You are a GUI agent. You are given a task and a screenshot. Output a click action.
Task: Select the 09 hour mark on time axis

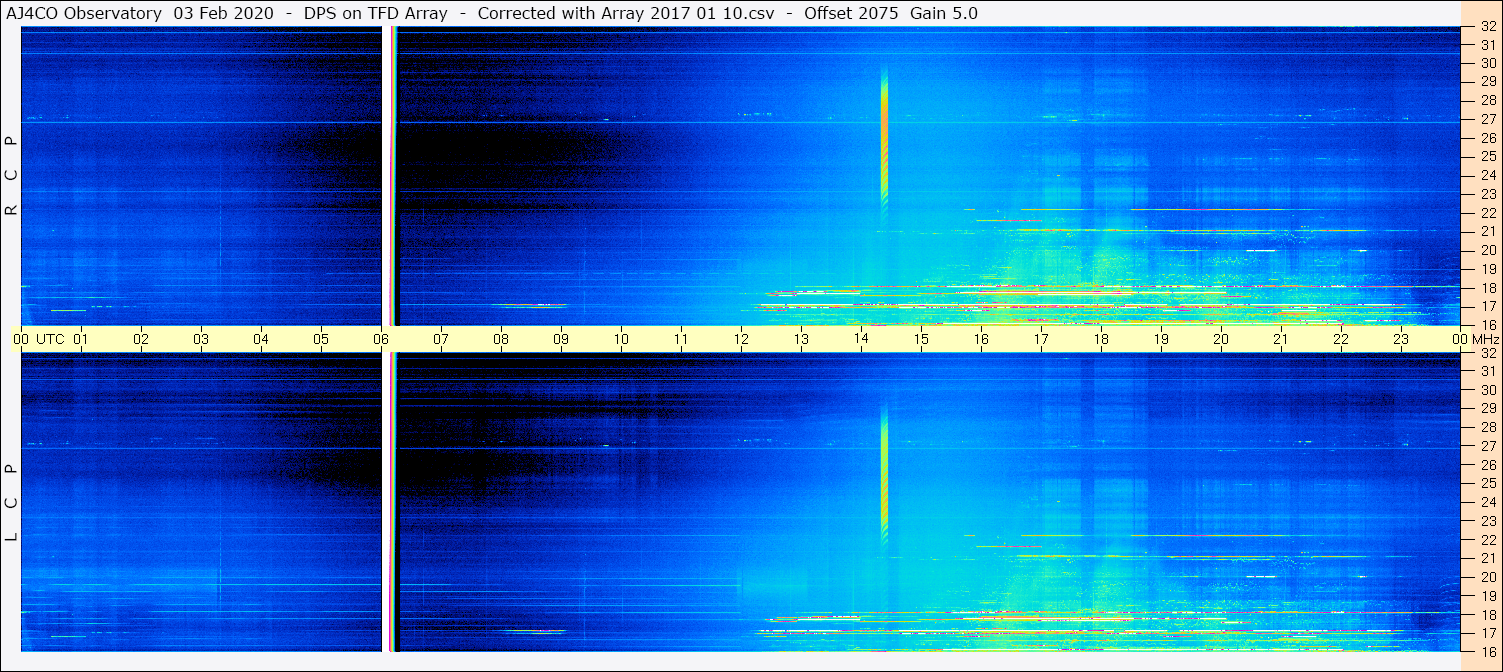(561, 339)
